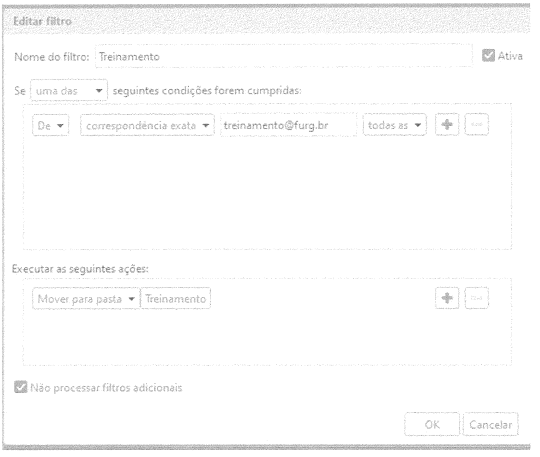
Task: Expand the 'correspondência exata' dropdown
Action: [147, 125]
